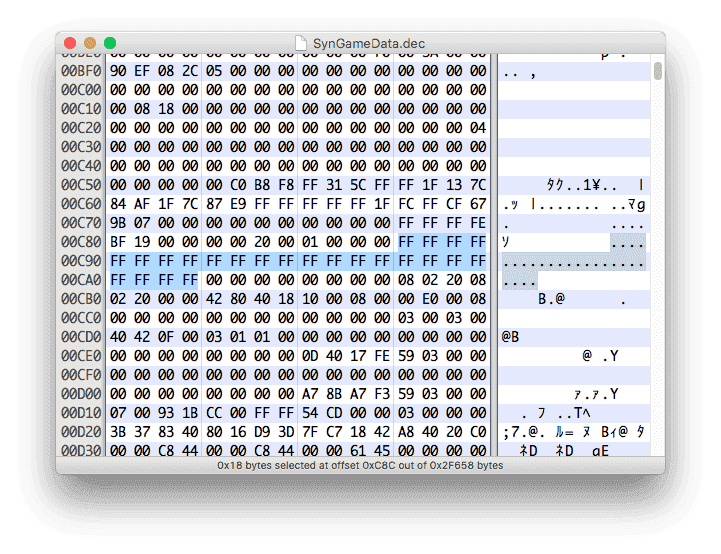The image size is (721, 554).
Task: Select offset label 00C50
Action: pyautogui.click(x=81, y=185)
